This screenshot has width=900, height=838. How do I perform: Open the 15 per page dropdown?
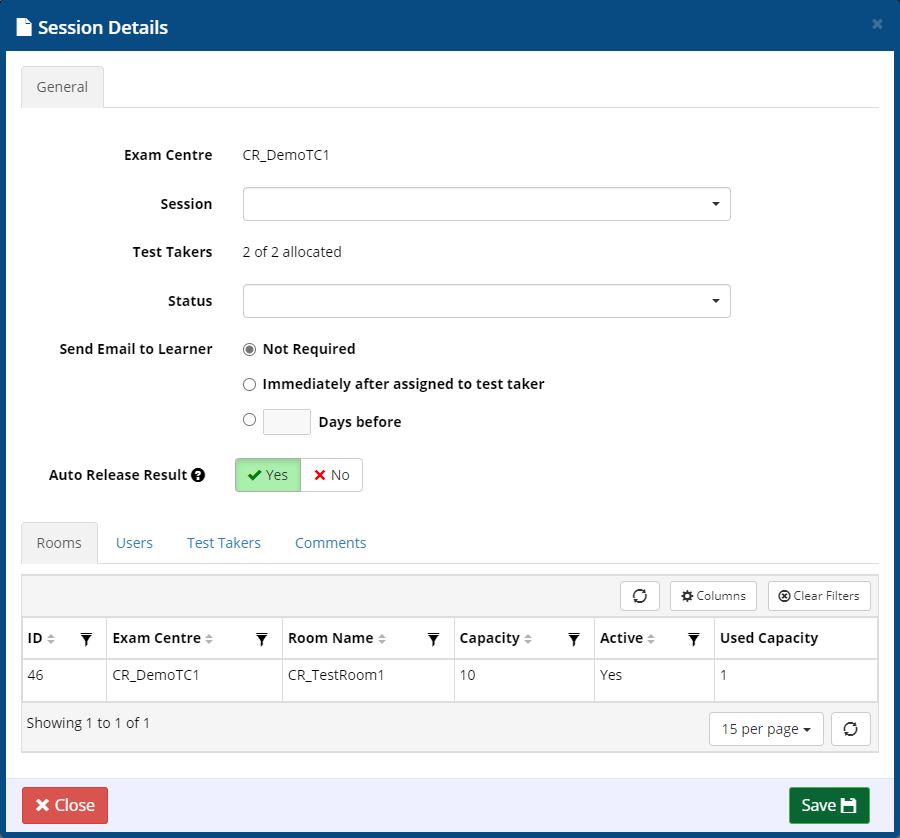coord(765,729)
